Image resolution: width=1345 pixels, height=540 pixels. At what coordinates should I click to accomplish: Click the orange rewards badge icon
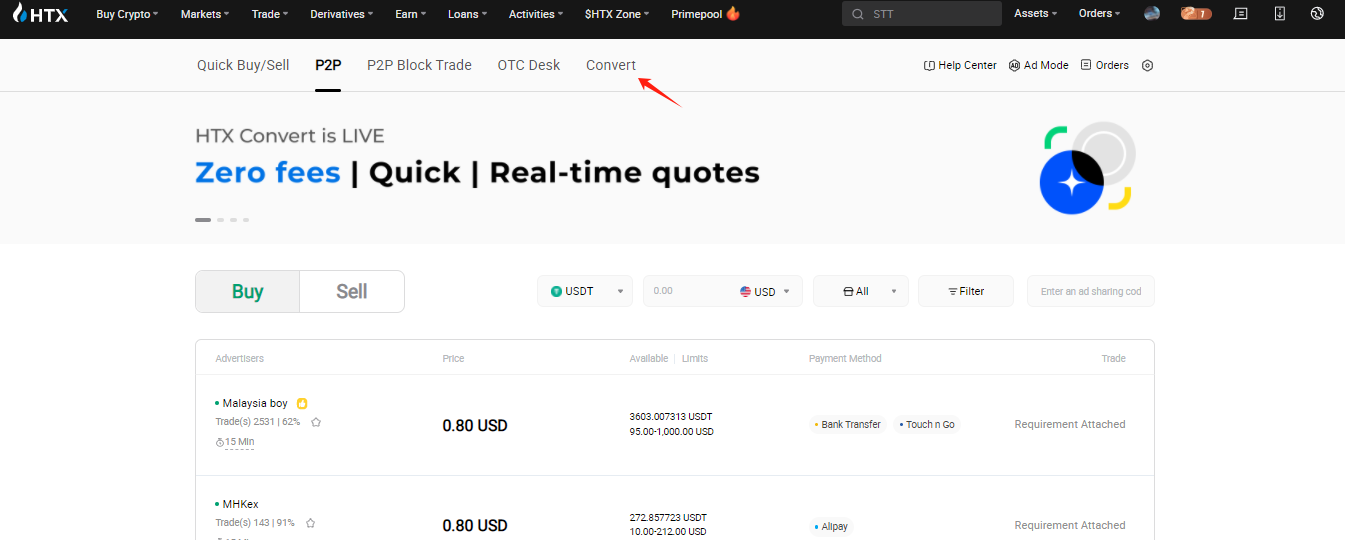1196,14
